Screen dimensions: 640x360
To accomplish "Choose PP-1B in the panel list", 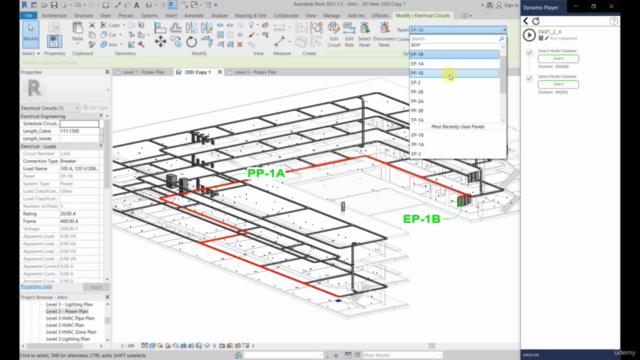I will (454, 73).
